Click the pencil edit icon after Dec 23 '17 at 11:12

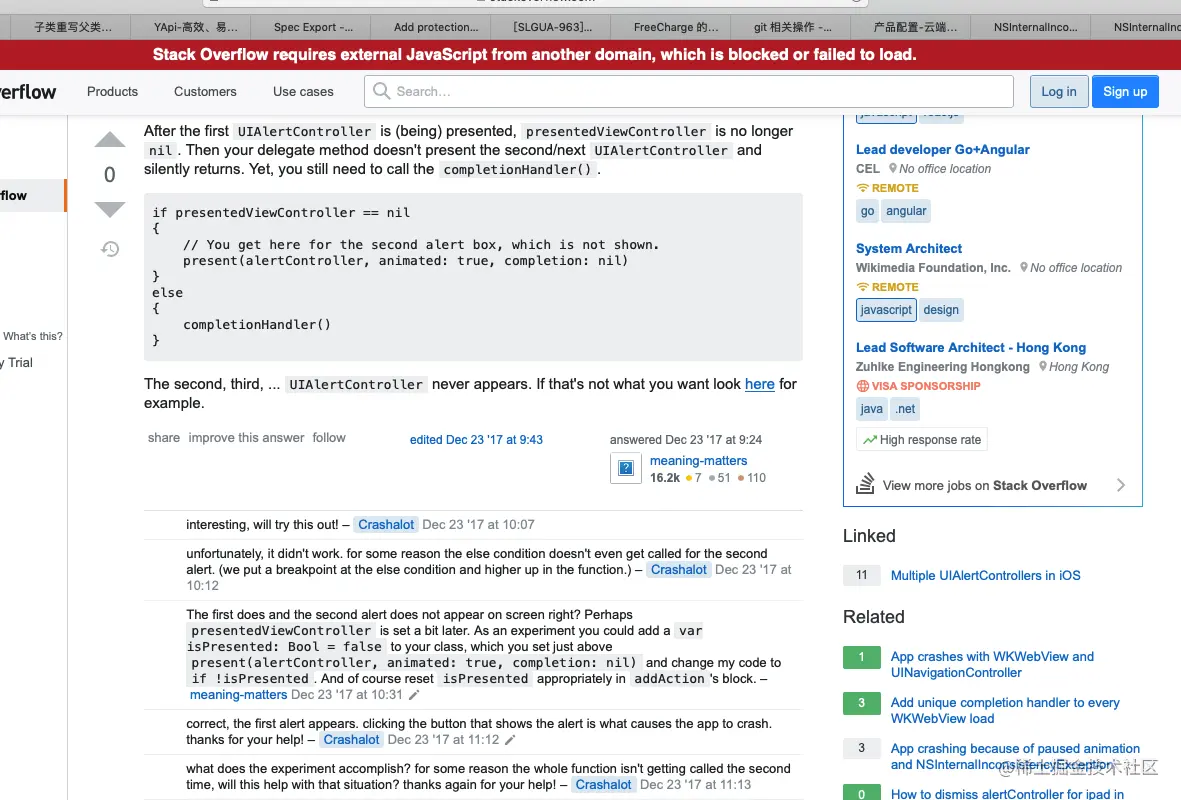[510, 740]
